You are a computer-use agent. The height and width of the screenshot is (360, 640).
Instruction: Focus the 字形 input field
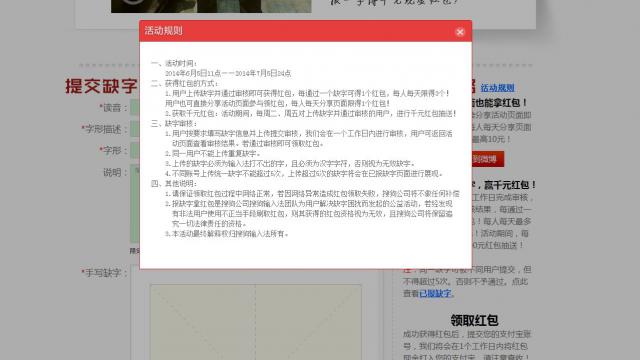(x=135, y=150)
